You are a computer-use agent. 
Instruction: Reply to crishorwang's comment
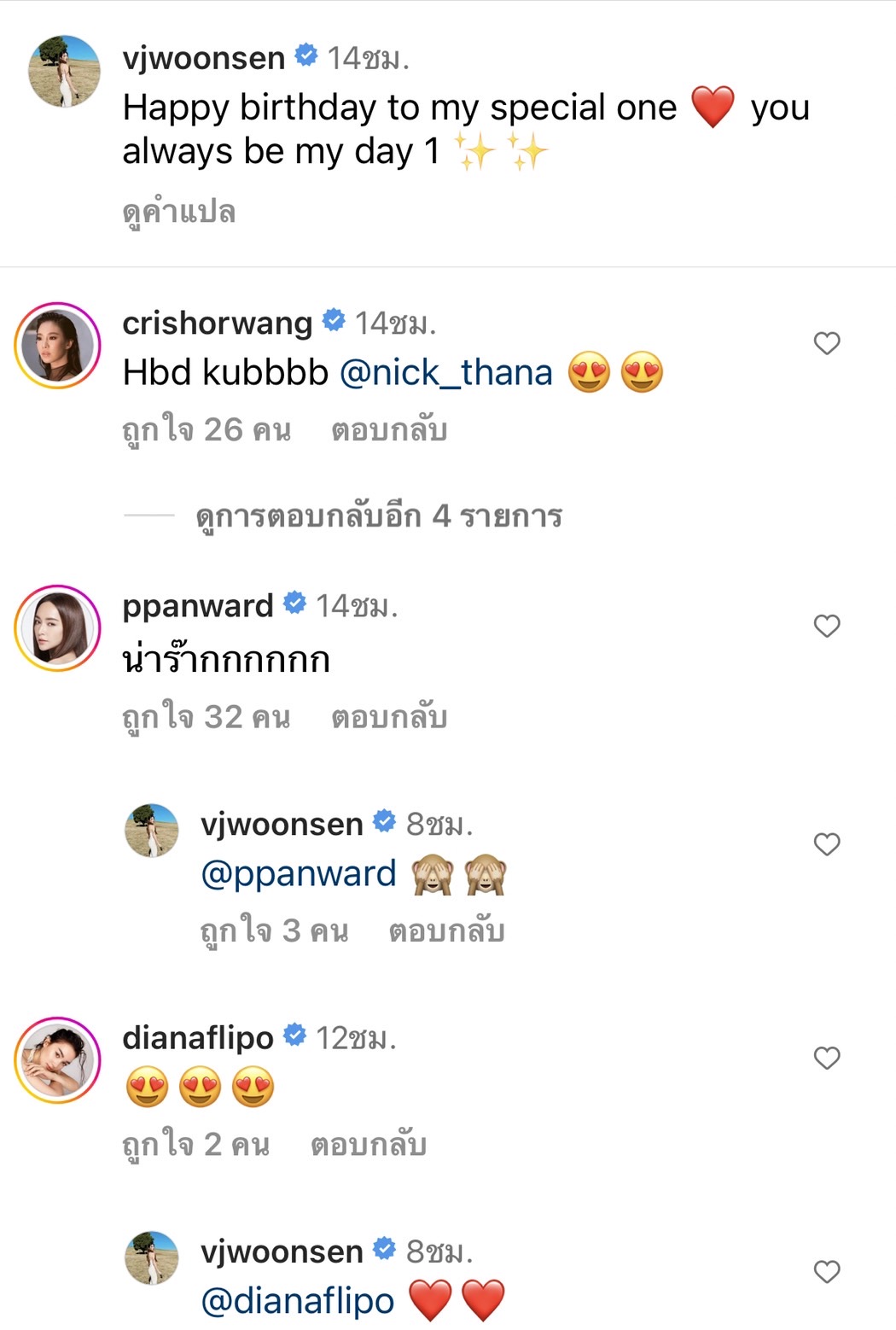[x=388, y=429]
